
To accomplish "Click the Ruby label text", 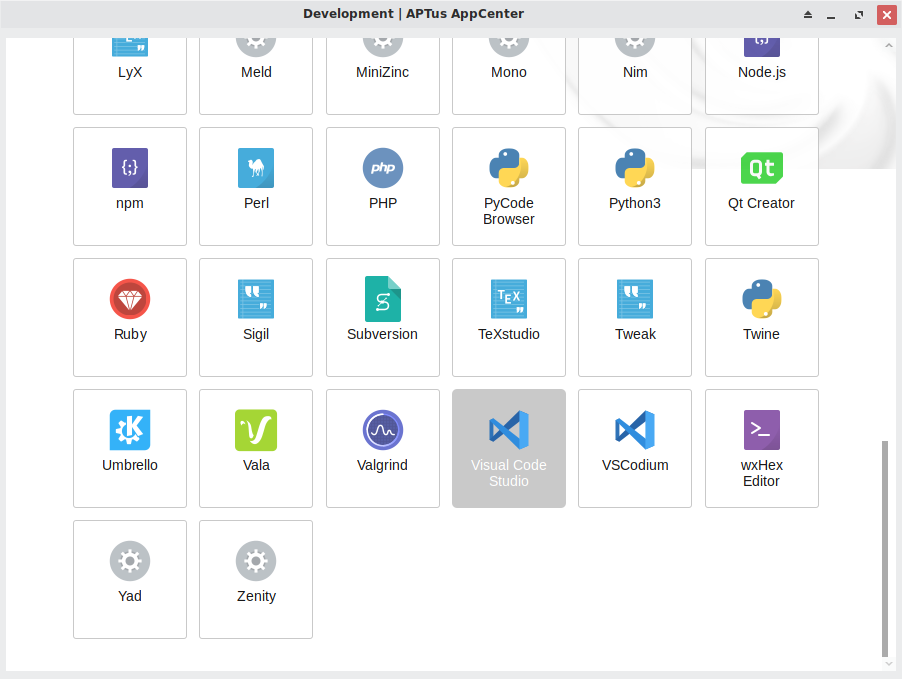I will pos(130,335).
